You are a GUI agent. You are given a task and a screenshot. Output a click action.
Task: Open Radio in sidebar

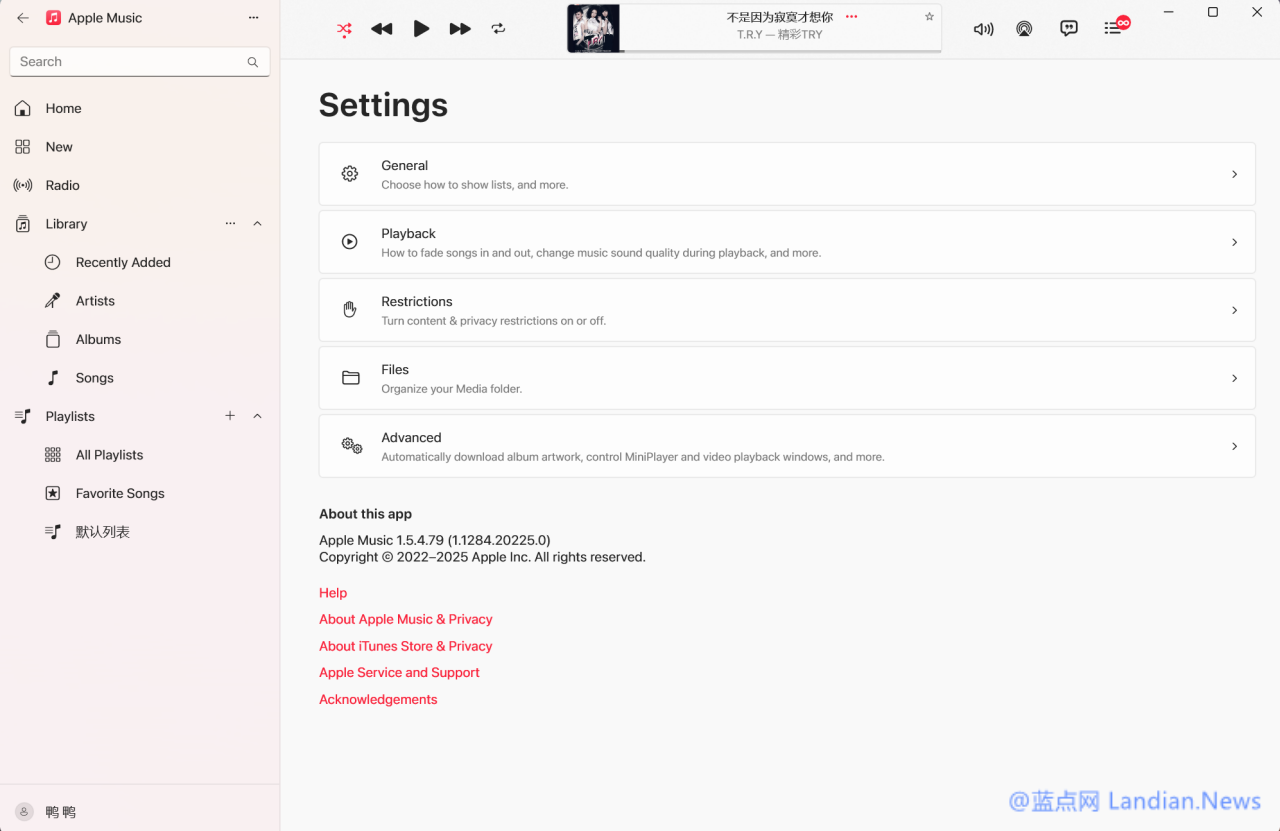(140, 185)
